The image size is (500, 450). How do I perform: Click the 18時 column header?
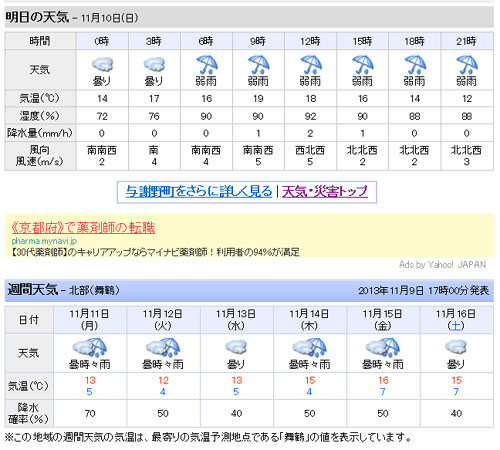pos(415,41)
